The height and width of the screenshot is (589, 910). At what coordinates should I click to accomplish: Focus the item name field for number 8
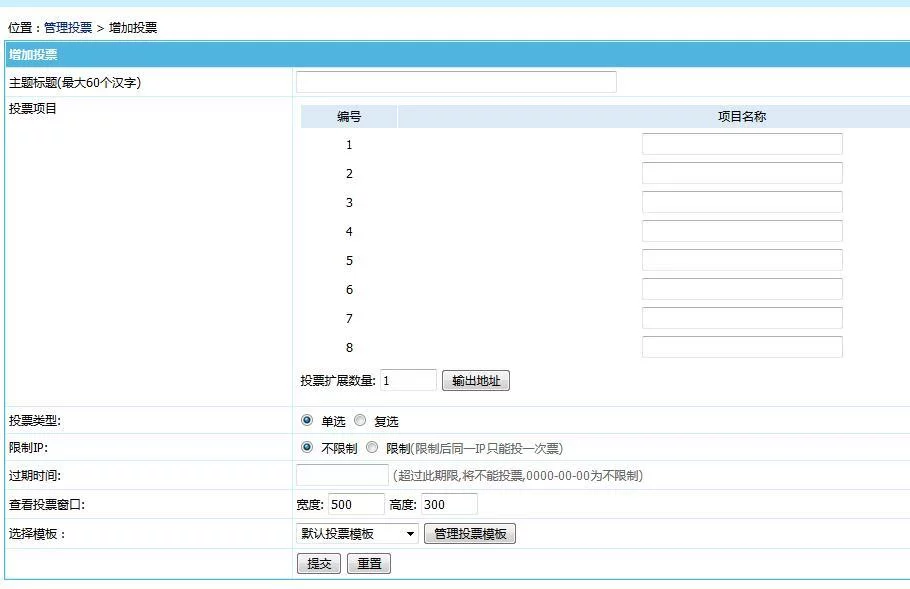coord(742,347)
